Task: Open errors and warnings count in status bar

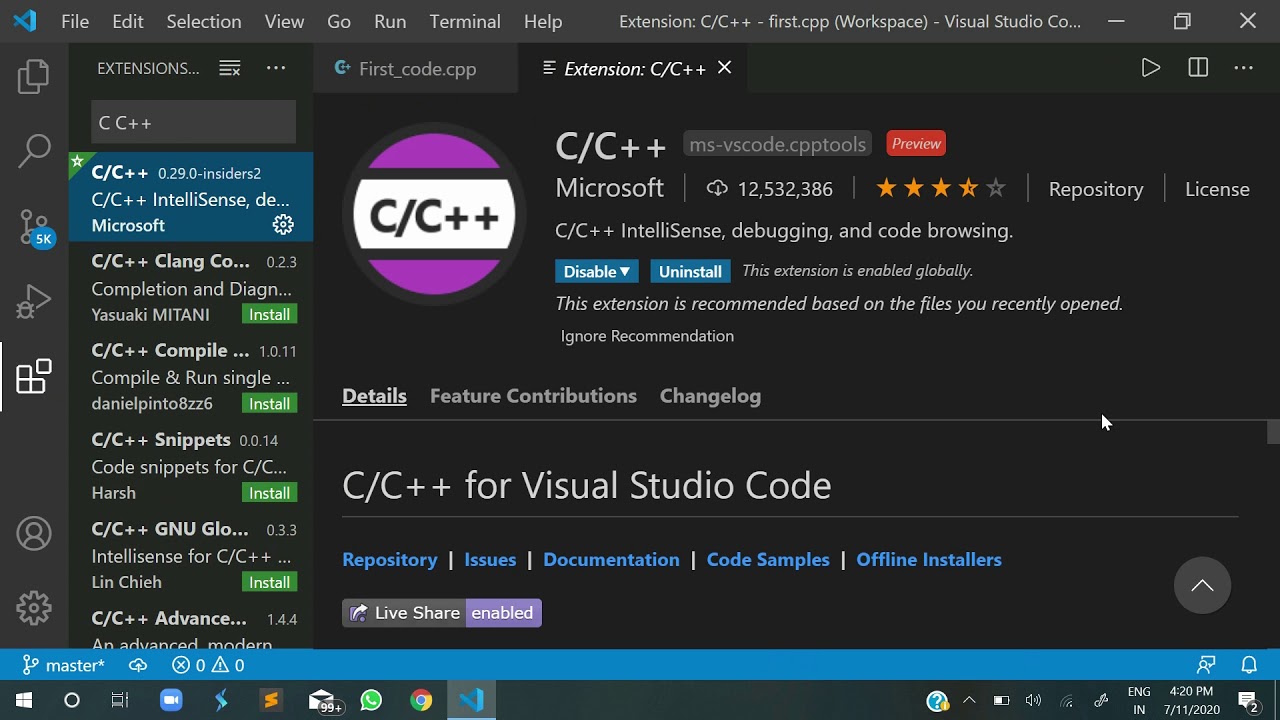Action: tap(208, 665)
